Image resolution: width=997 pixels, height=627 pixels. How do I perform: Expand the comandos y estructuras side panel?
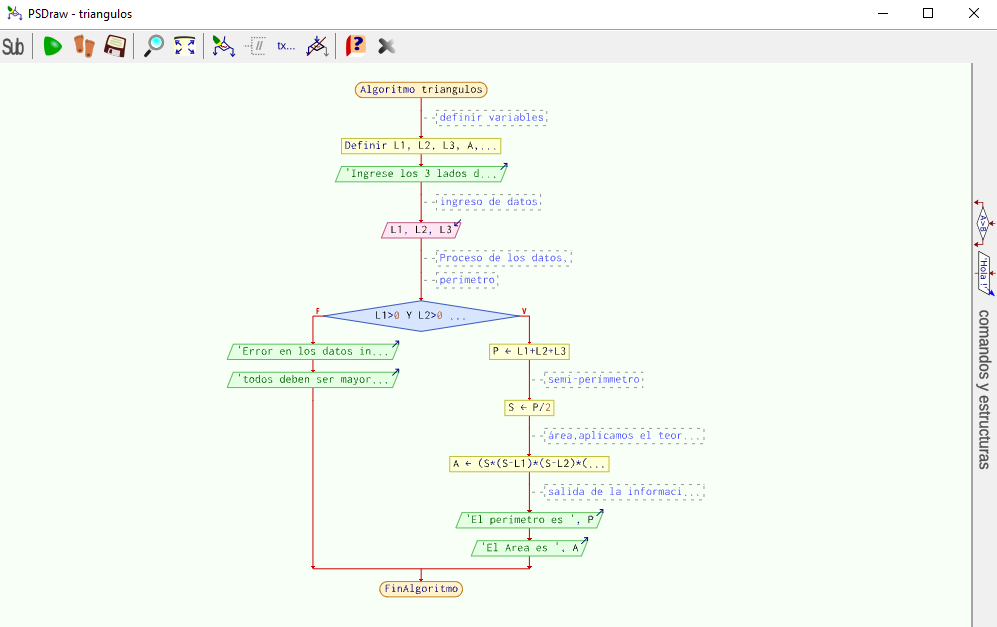[x=984, y=389]
